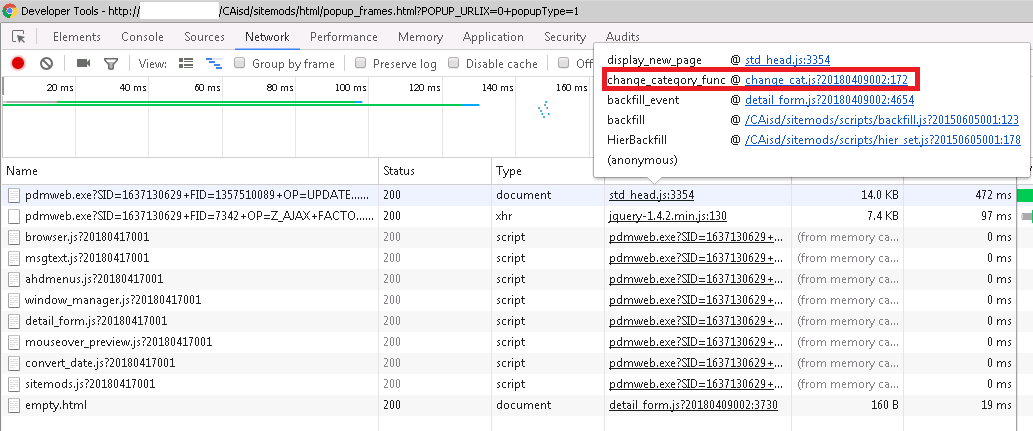Click the inspect element cursor icon
This screenshot has width=1033, height=431.
pyautogui.click(x=19, y=37)
